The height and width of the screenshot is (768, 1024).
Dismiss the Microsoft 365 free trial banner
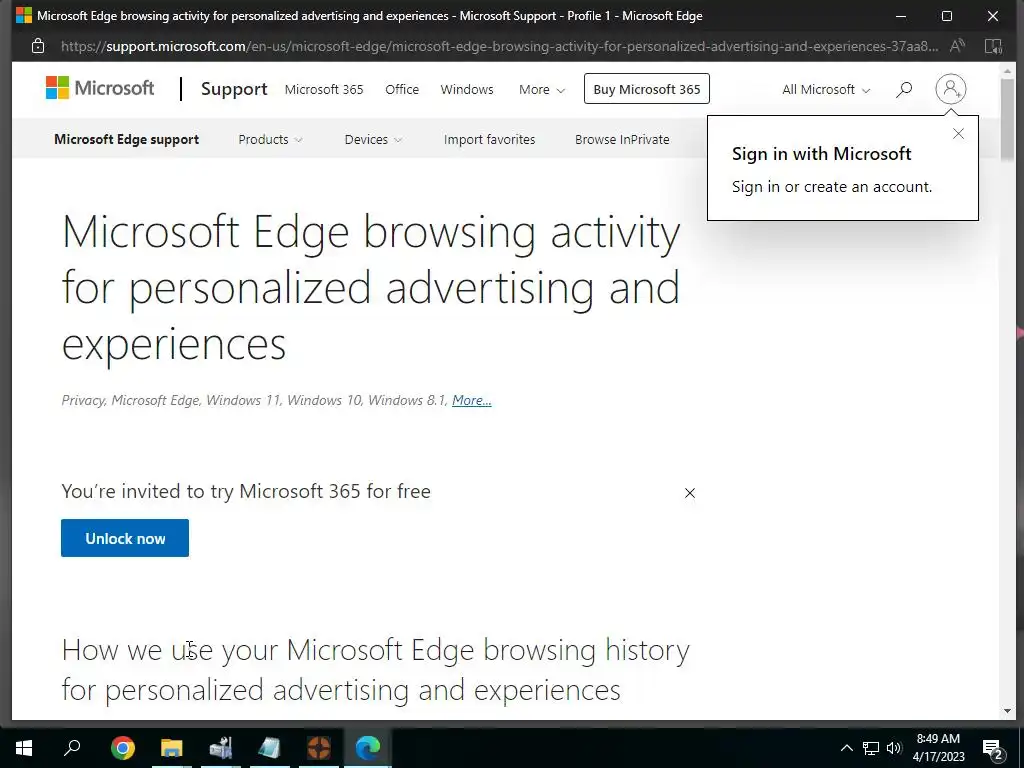[690, 493]
